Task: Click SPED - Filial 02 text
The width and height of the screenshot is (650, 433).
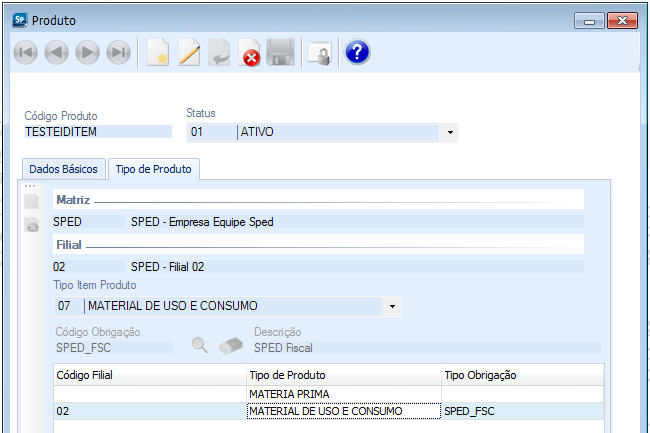Action: (x=167, y=266)
